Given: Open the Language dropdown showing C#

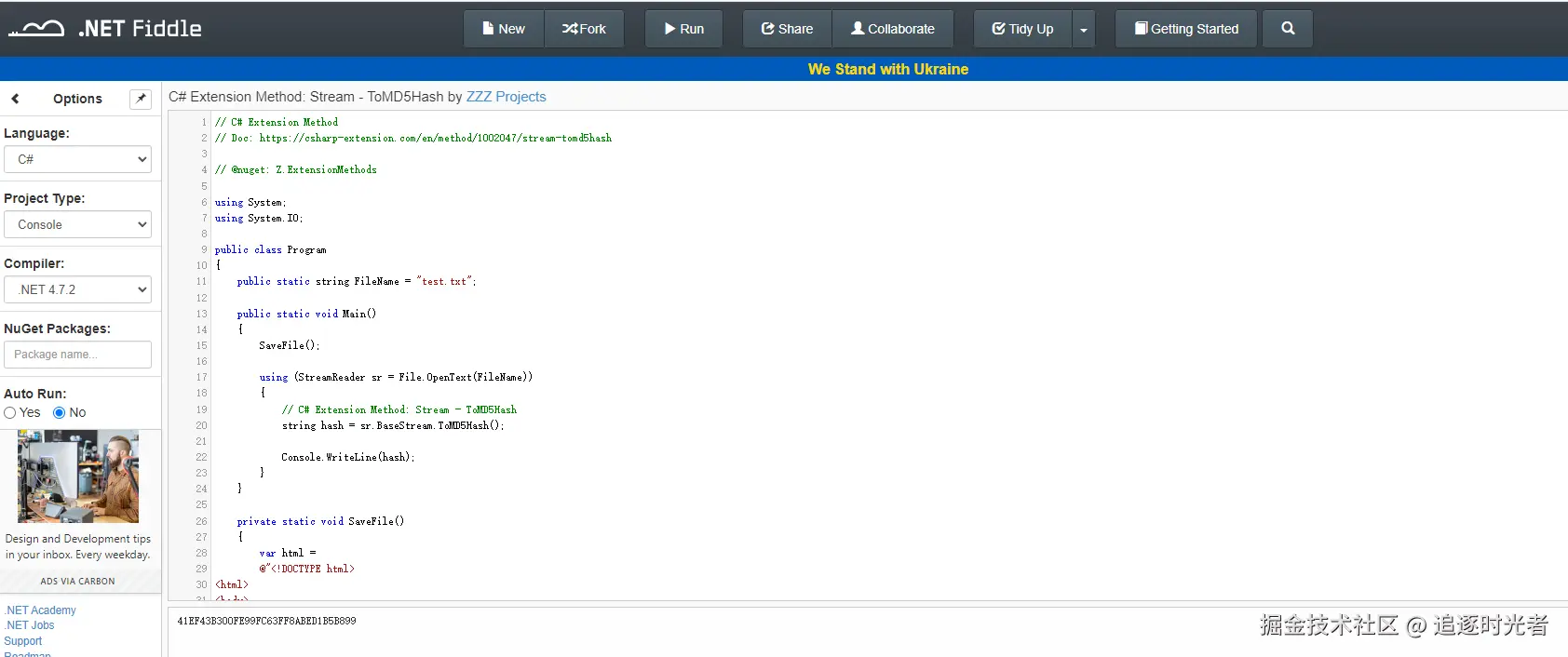Looking at the screenshot, I should 77,159.
